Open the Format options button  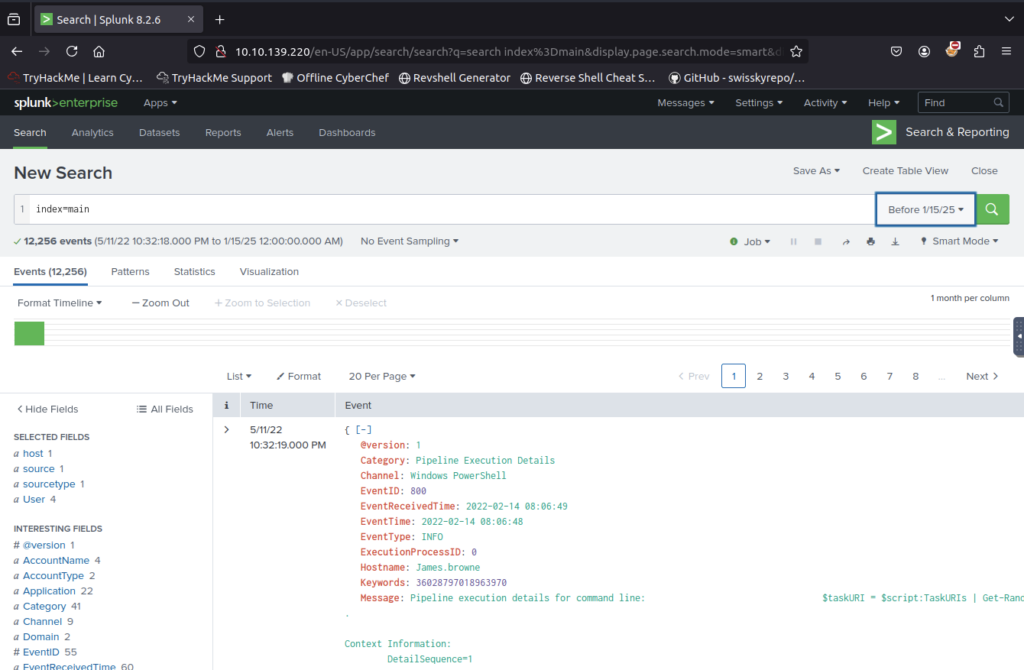[x=298, y=376]
